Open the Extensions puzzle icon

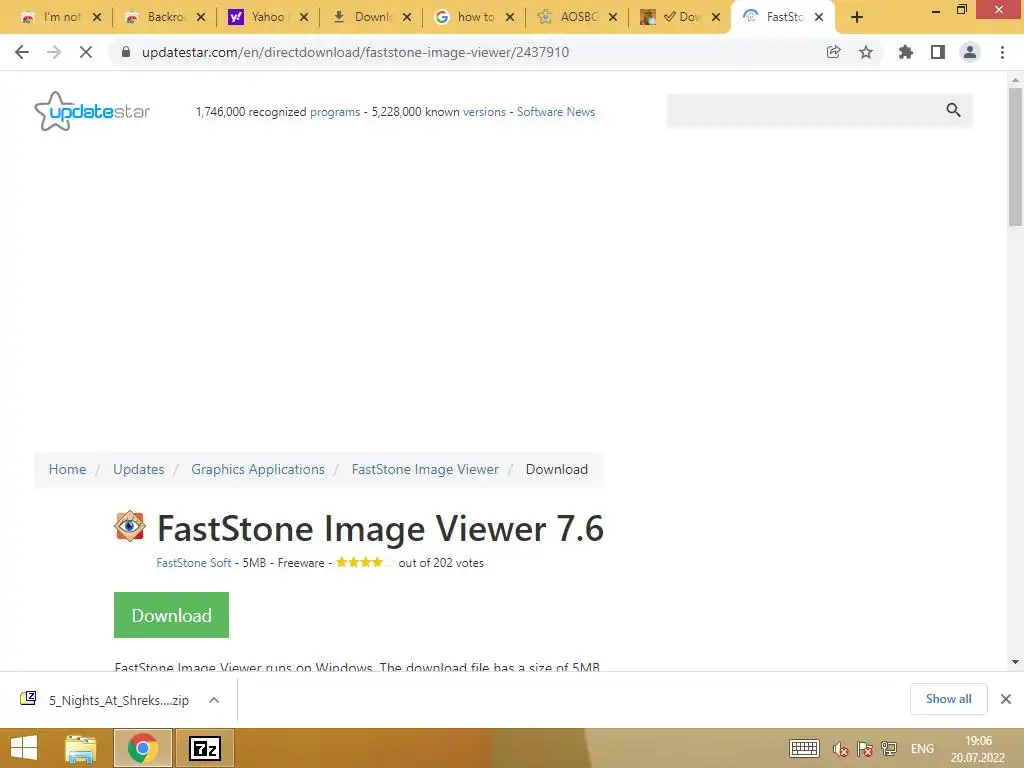coord(905,52)
